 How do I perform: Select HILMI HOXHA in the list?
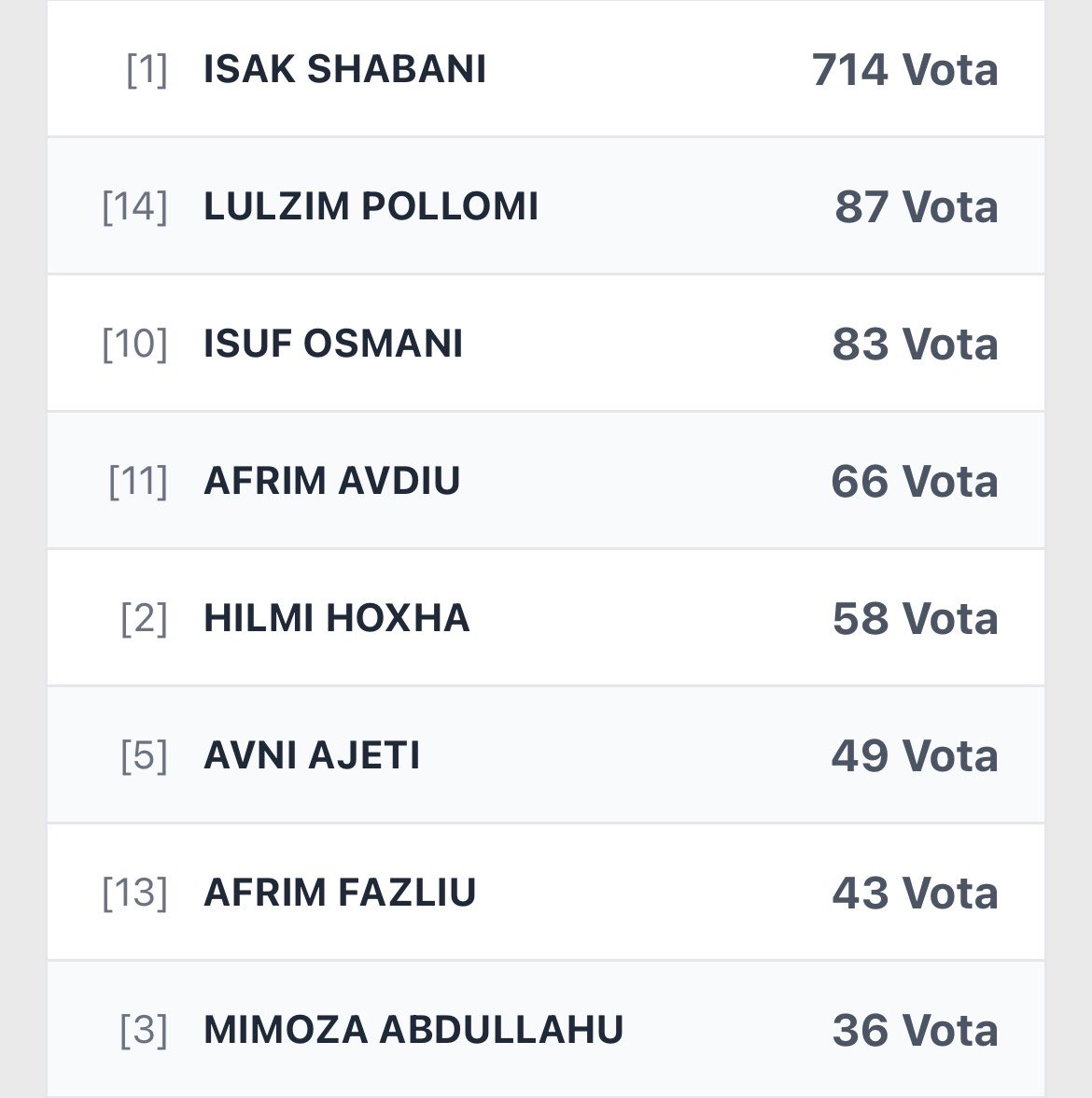coord(336,618)
